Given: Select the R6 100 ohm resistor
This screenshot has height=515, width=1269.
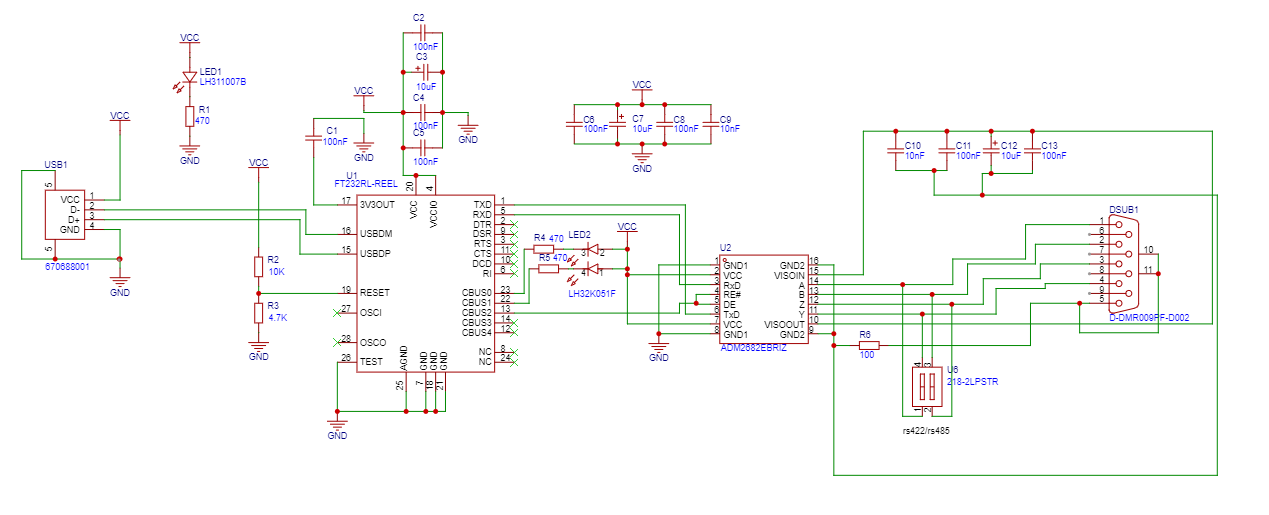Looking at the screenshot, I should click(866, 345).
